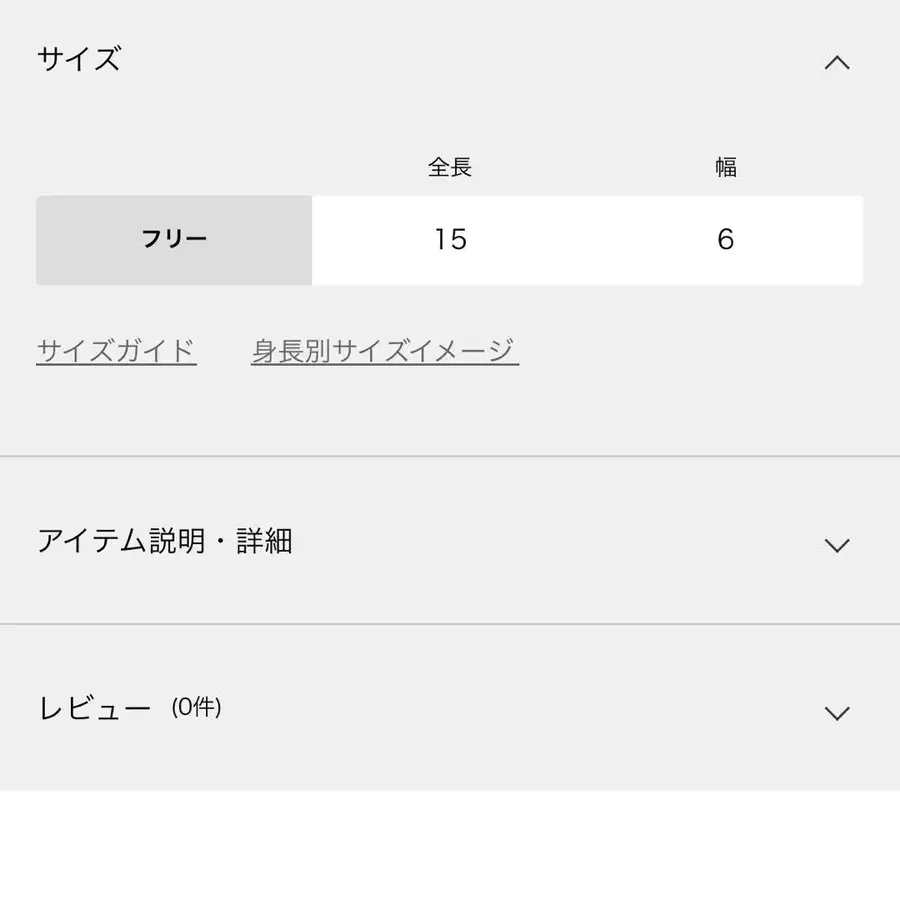Select the highlighted フリー table cell
This screenshot has height=900, width=900.
[x=175, y=240]
